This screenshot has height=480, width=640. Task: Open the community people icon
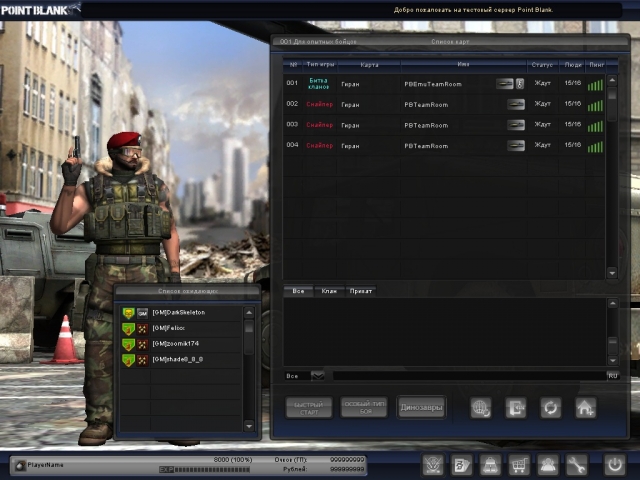tap(547, 464)
